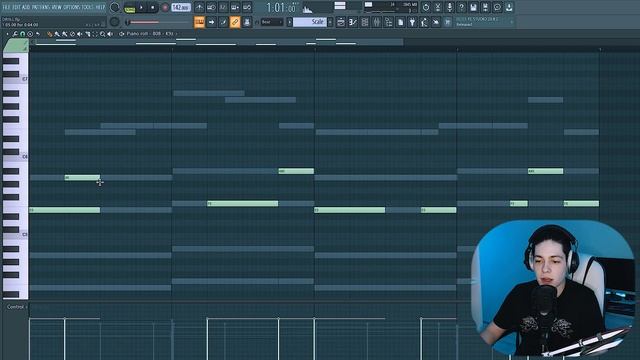Viewport: 640px width, 360px height.
Task: Toggle loop recording
Action: tap(247, 7)
